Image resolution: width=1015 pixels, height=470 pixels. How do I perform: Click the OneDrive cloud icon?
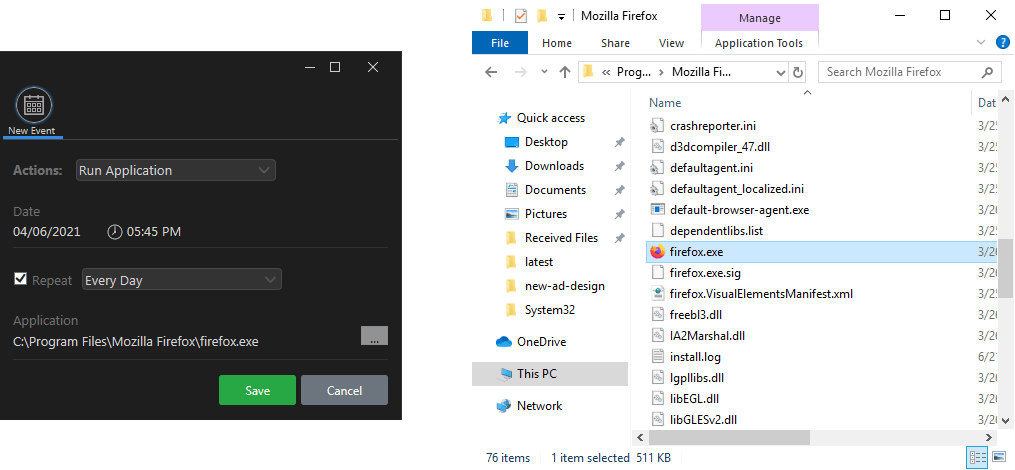tap(504, 342)
